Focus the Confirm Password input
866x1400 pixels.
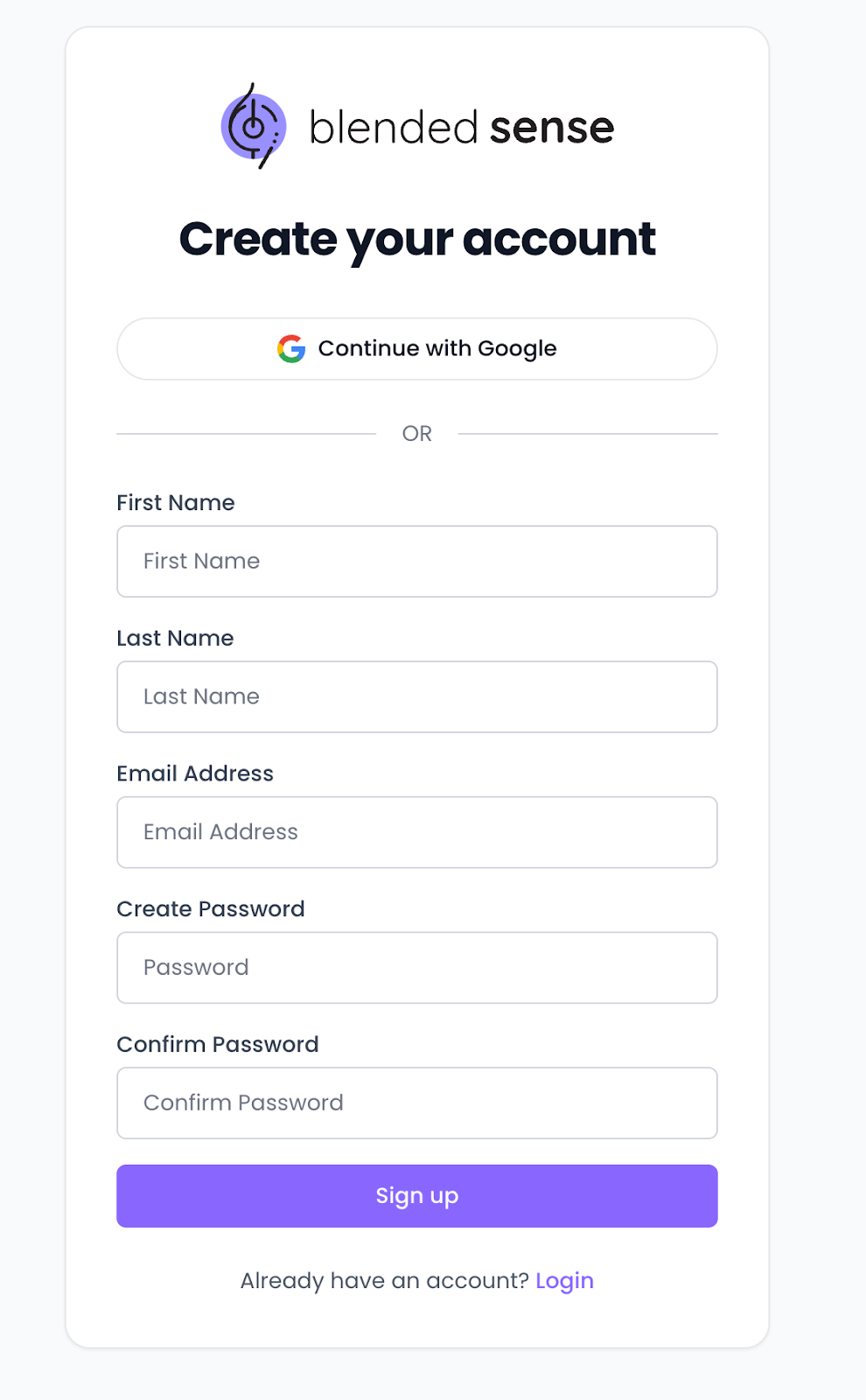417,1103
